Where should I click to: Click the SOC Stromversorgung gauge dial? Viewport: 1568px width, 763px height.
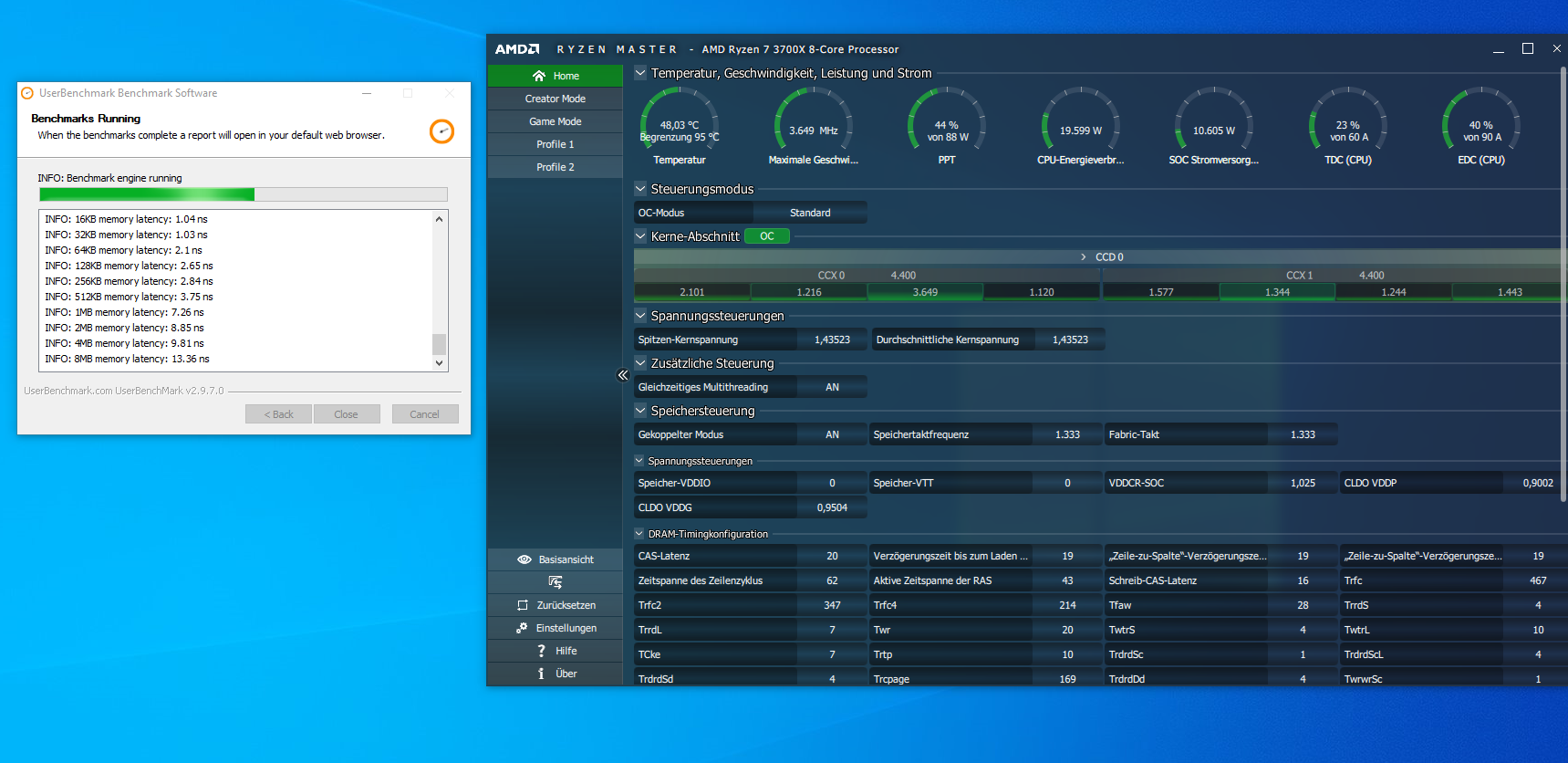pyautogui.click(x=1214, y=119)
